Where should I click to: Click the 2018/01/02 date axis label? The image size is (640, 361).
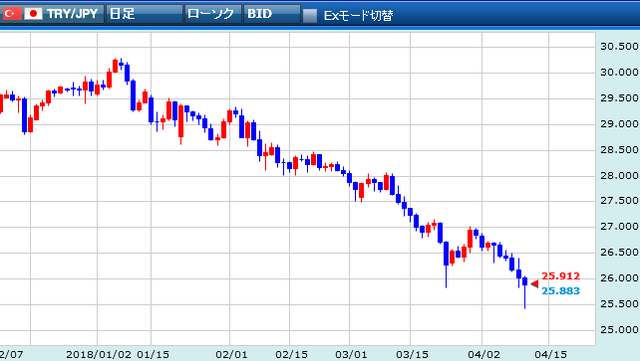tap(99, 354)
